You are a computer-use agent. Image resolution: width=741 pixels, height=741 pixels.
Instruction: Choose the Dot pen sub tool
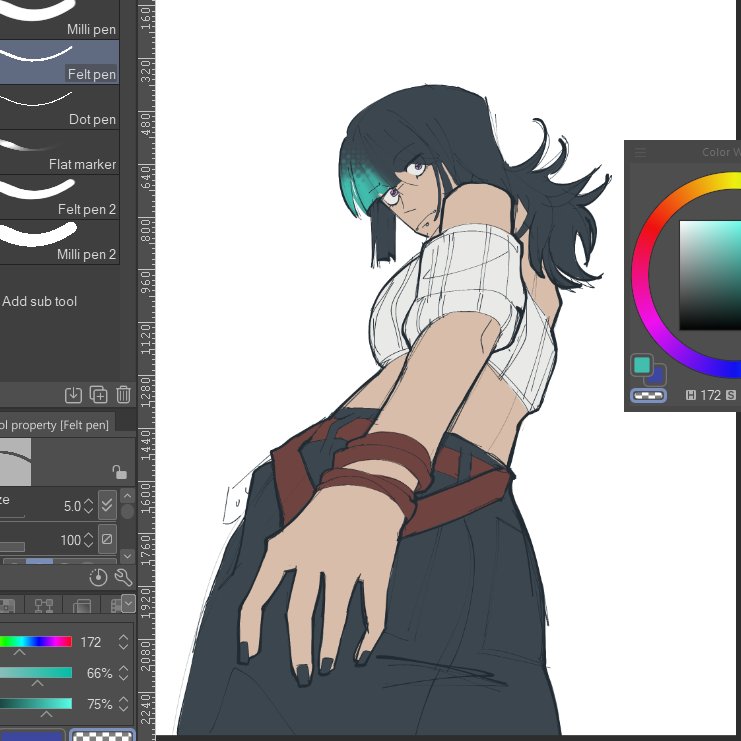point(59,107)
